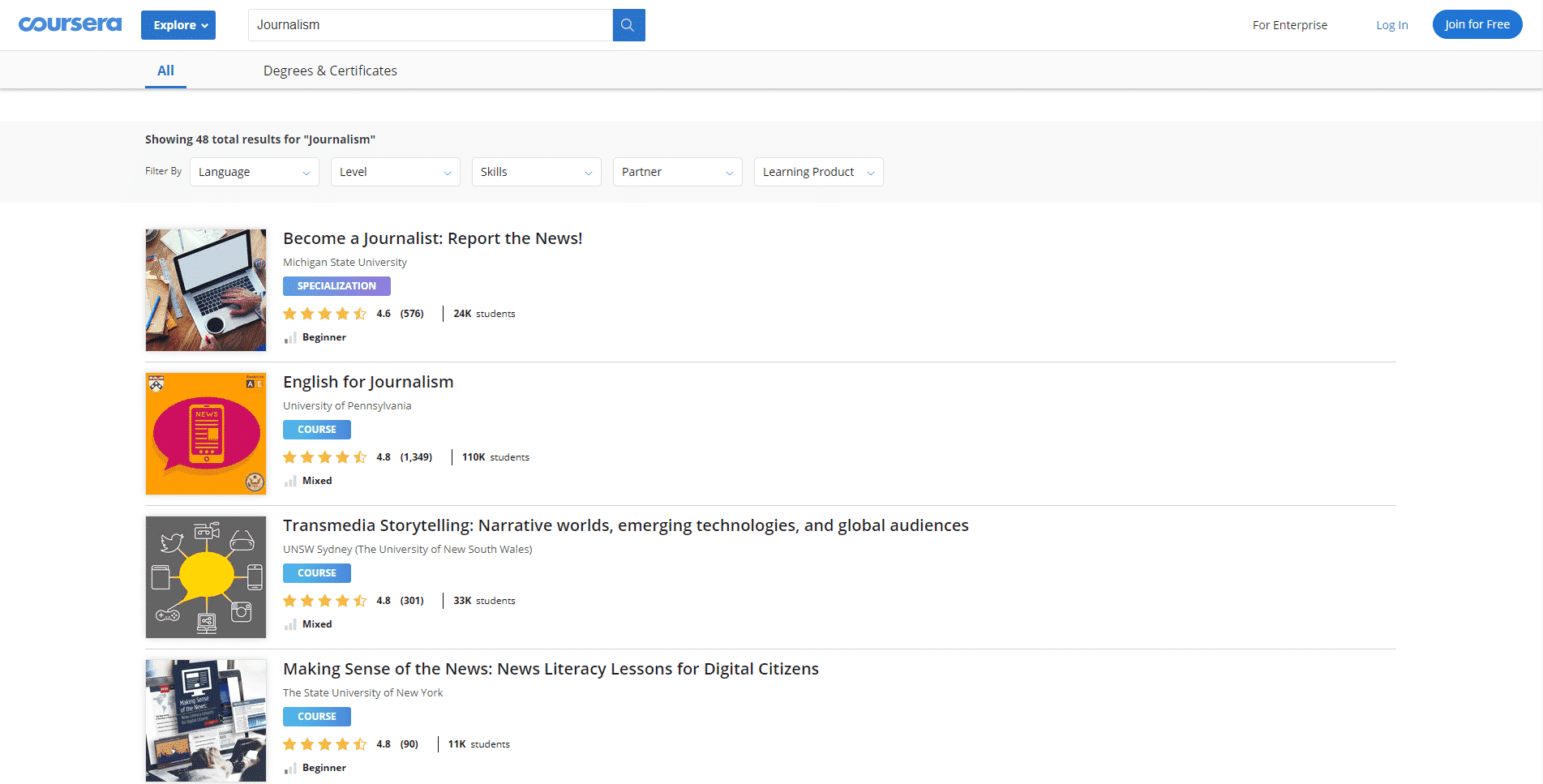This screenshot has width=1543, height=784.
Task: Click the SPECIALIZATION badge
Action: (x=336, y=286)
